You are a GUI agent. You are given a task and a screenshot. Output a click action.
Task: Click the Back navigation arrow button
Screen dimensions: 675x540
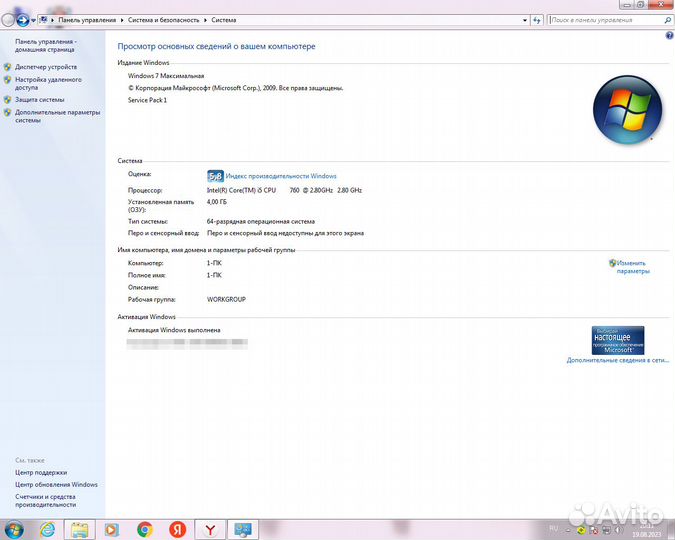(x=8, y=20)
